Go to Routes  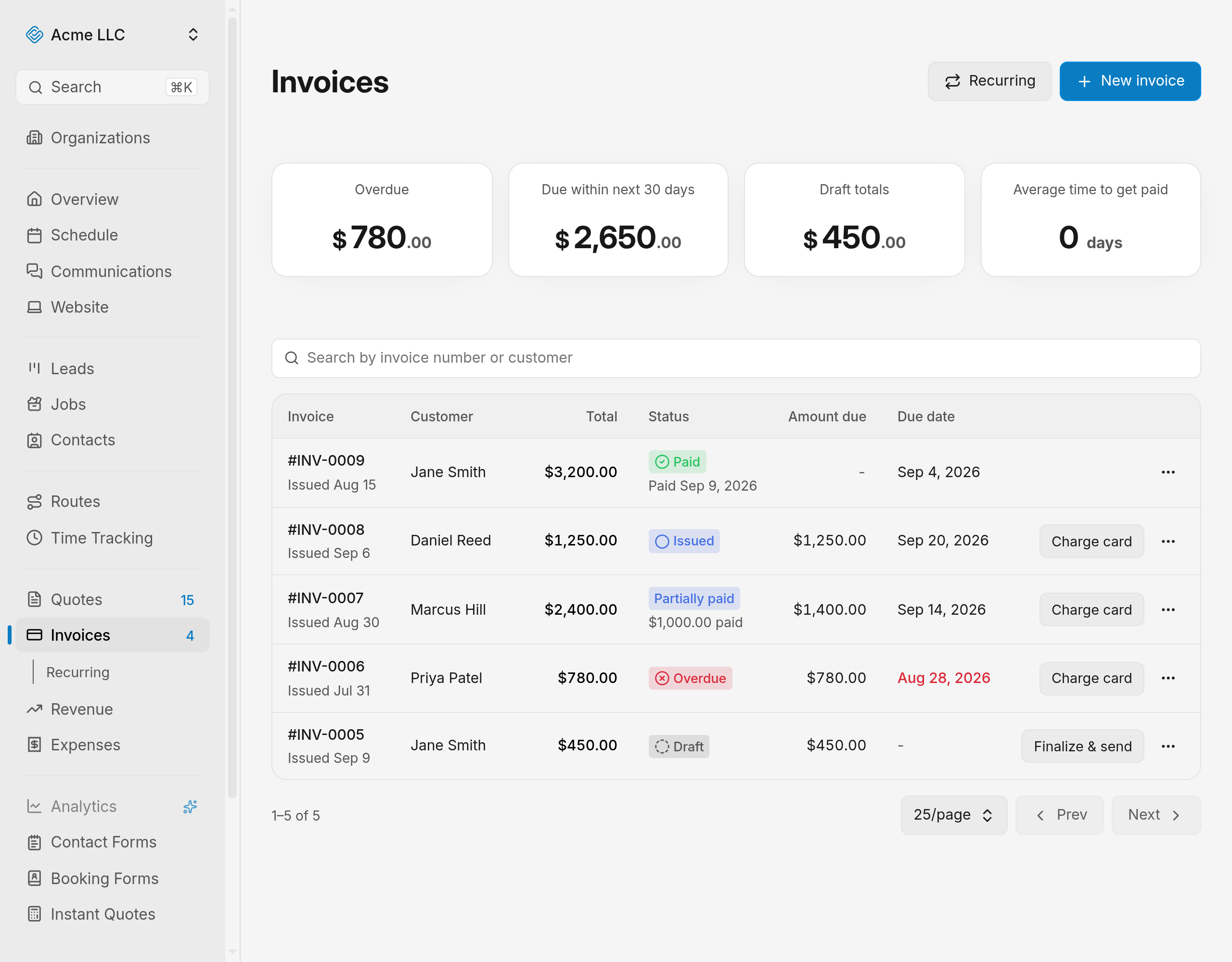(x=112, y=501)
